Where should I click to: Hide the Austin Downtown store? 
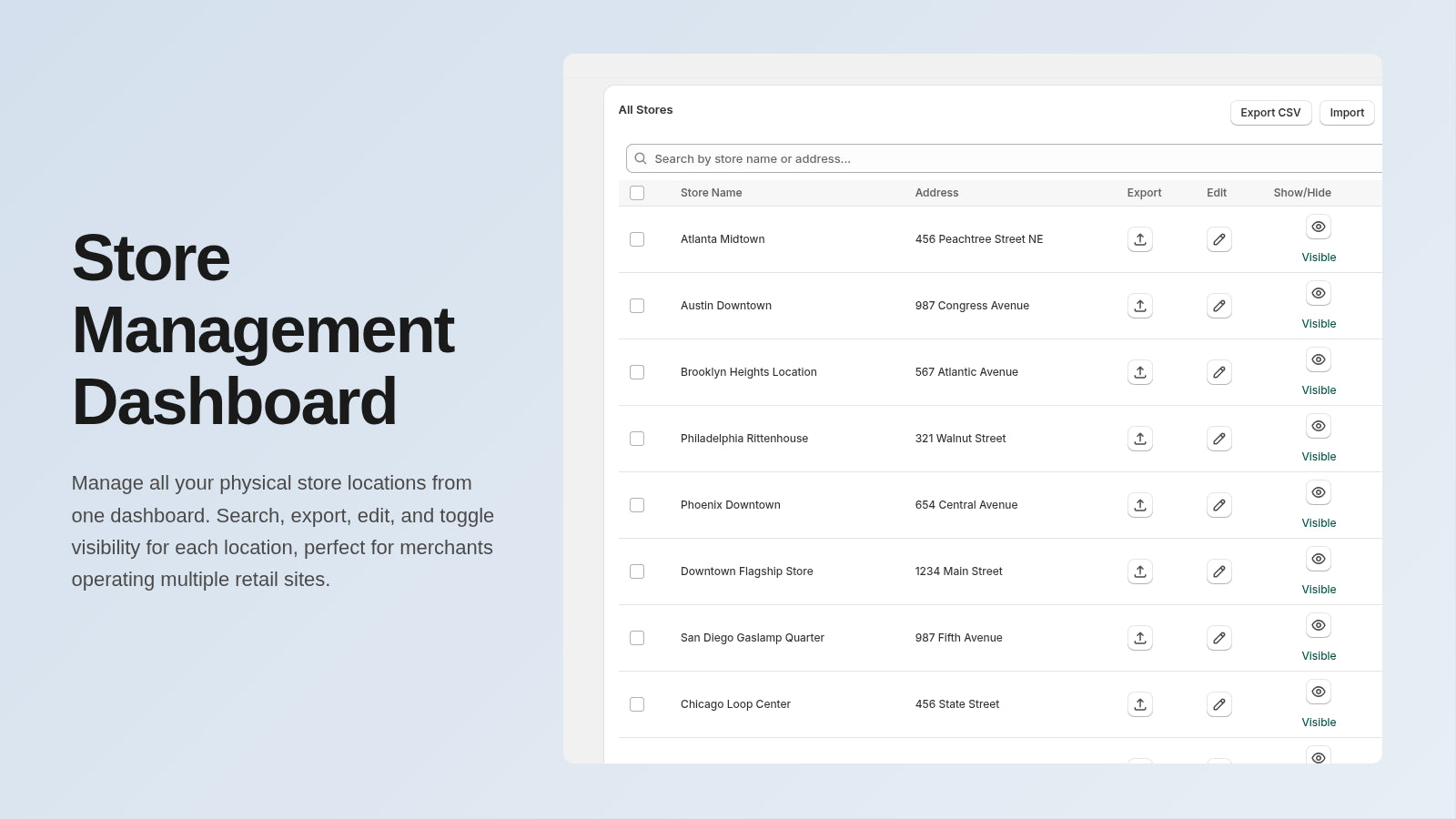point(1319,293)
